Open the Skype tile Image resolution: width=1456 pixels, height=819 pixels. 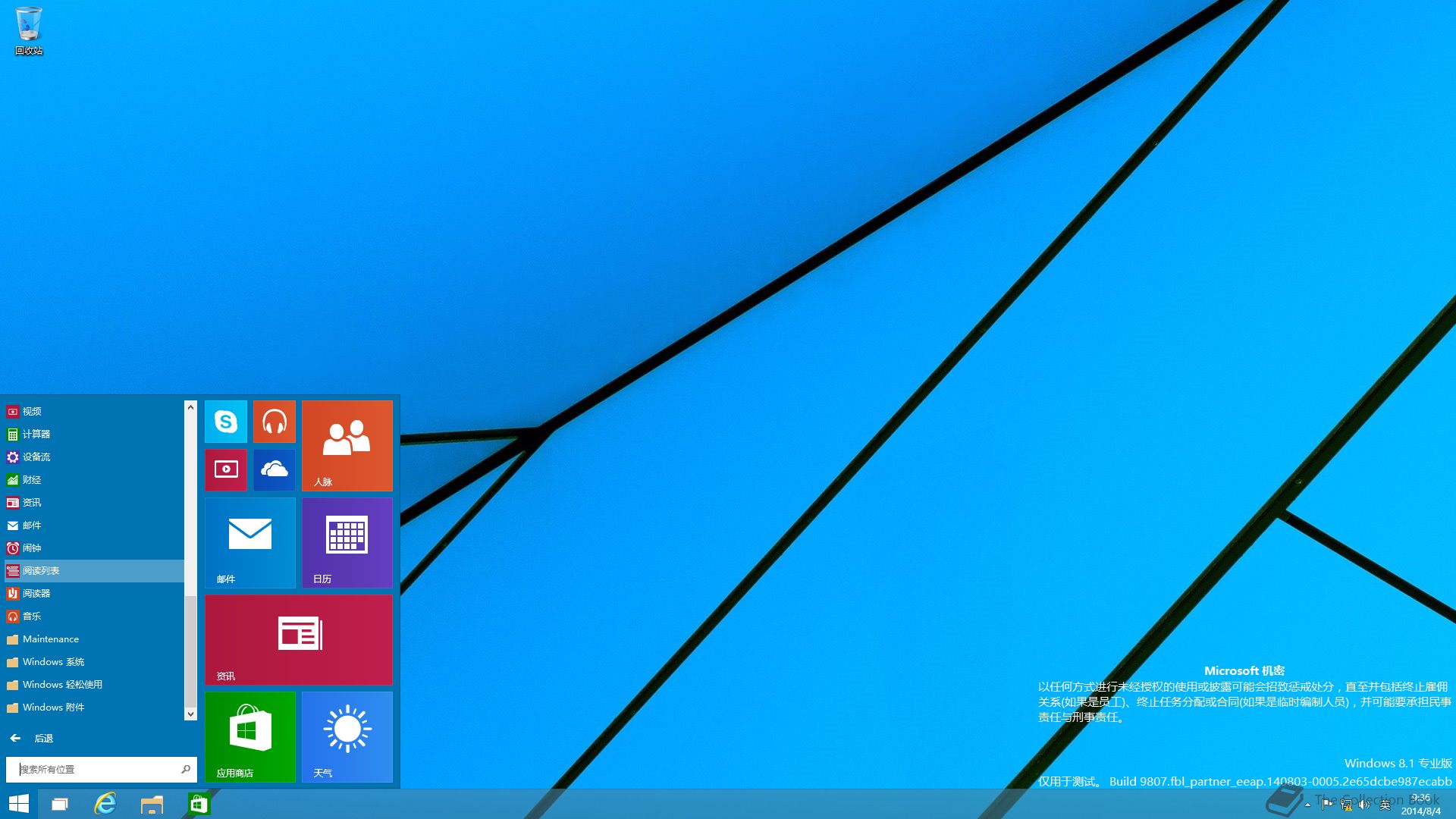(226, 422)
